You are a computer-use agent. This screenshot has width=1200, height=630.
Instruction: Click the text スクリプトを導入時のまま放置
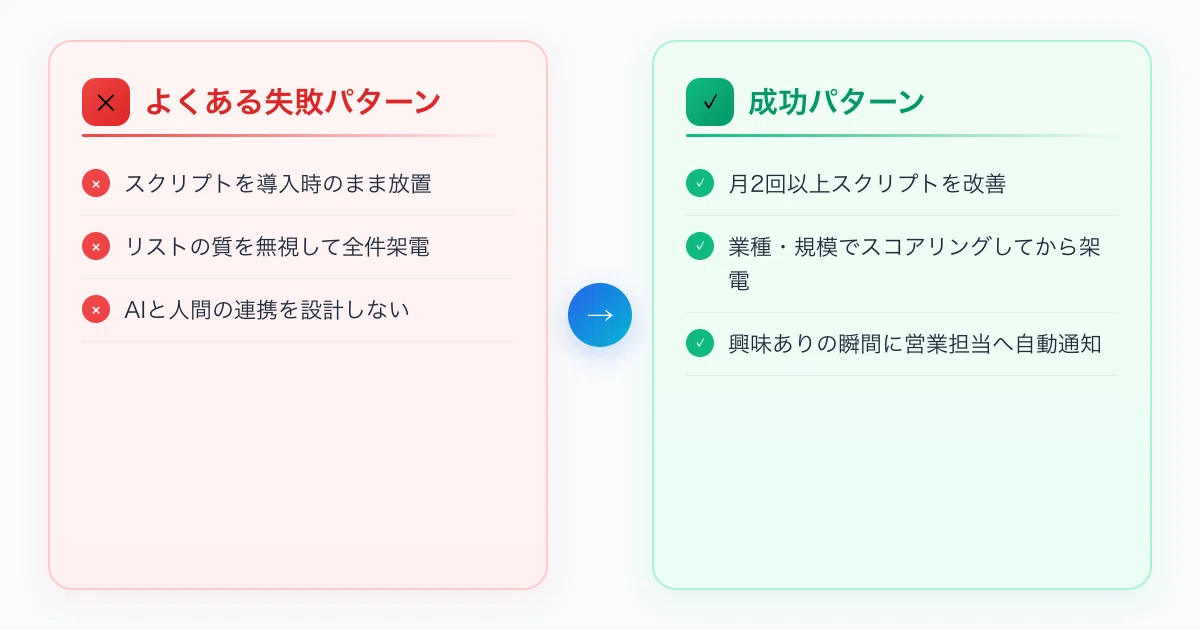pos(278,184)
